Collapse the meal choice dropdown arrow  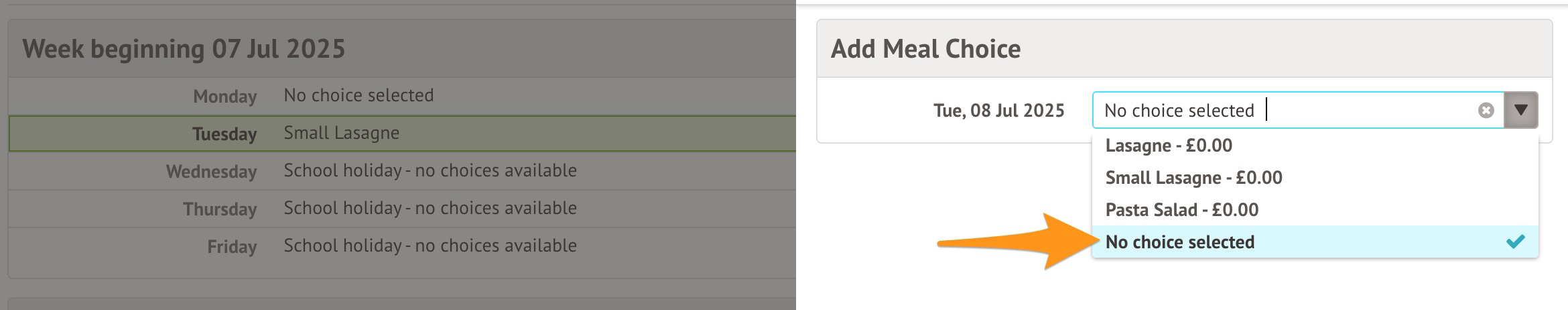[1520, 110]
